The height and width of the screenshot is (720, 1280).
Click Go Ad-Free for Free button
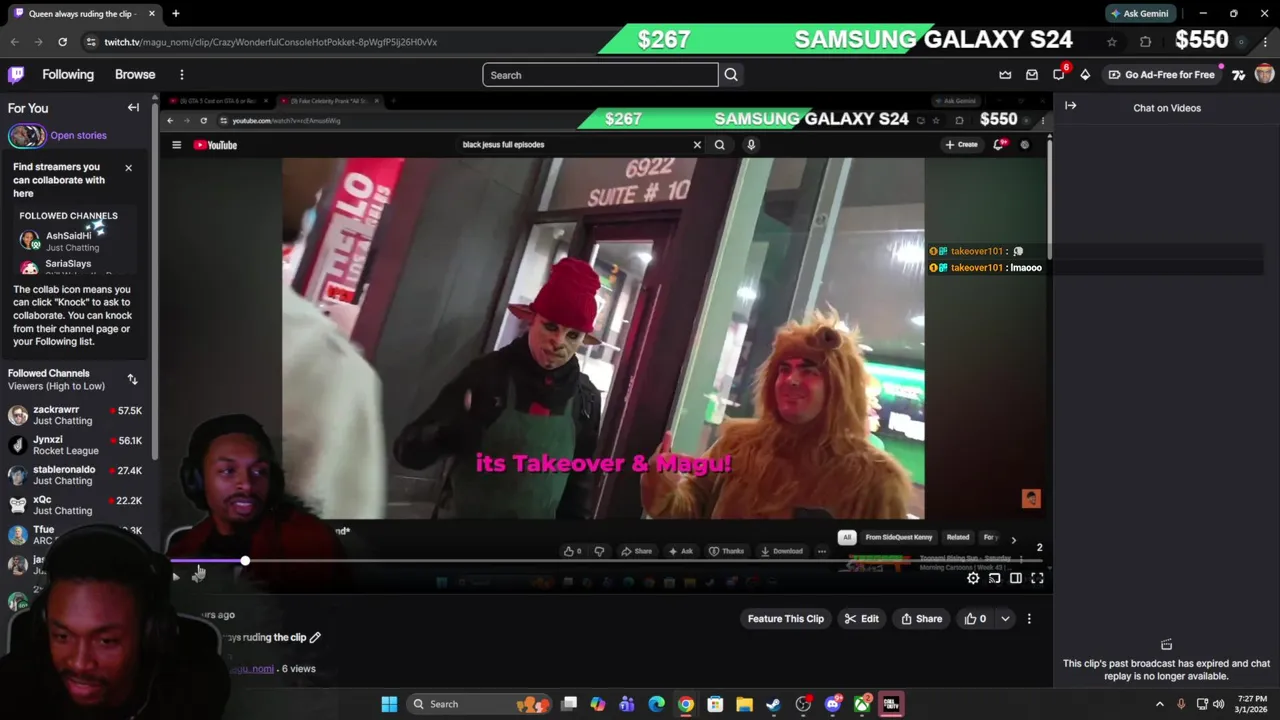click(x=1161, y=75)
